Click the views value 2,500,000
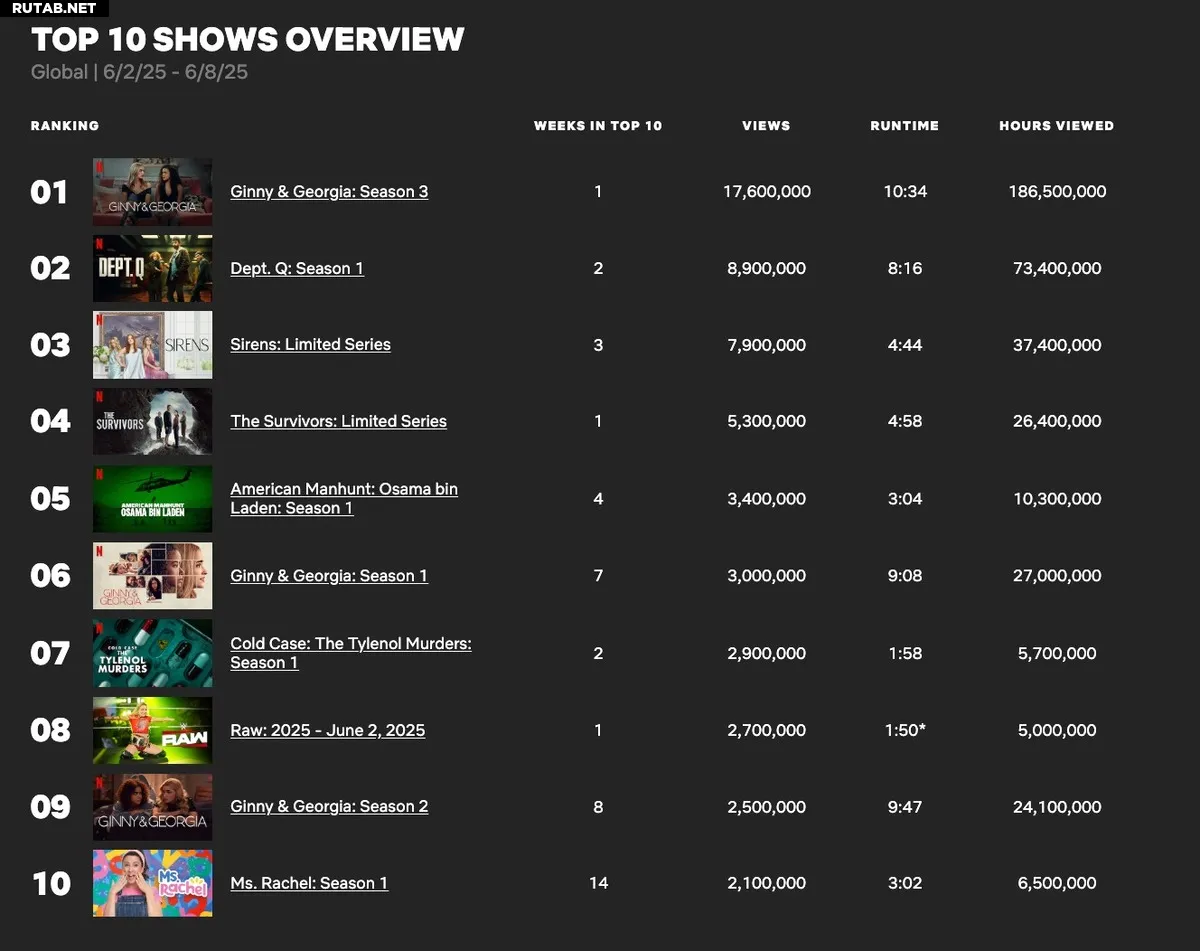Screen dimensions: 1200x951 767,806
